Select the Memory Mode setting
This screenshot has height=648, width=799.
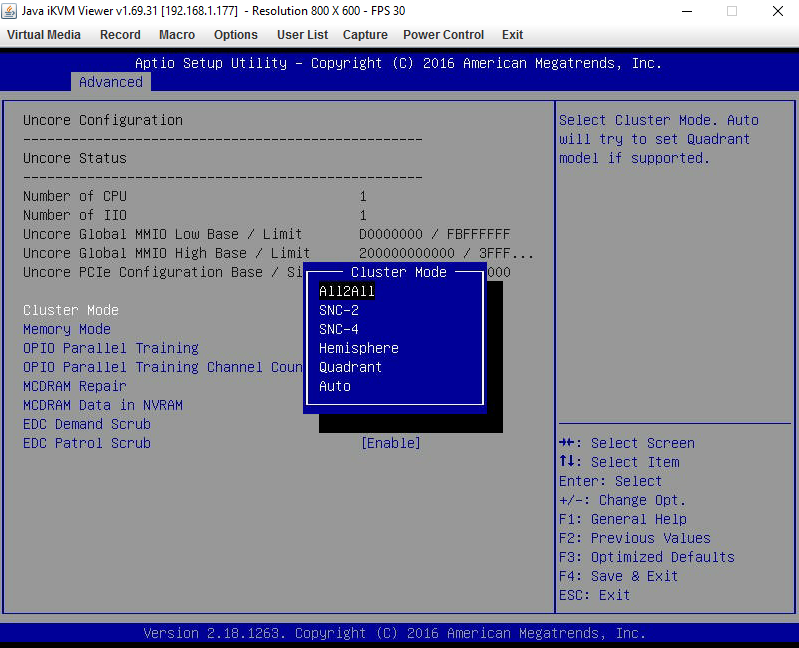pos(67,329)
